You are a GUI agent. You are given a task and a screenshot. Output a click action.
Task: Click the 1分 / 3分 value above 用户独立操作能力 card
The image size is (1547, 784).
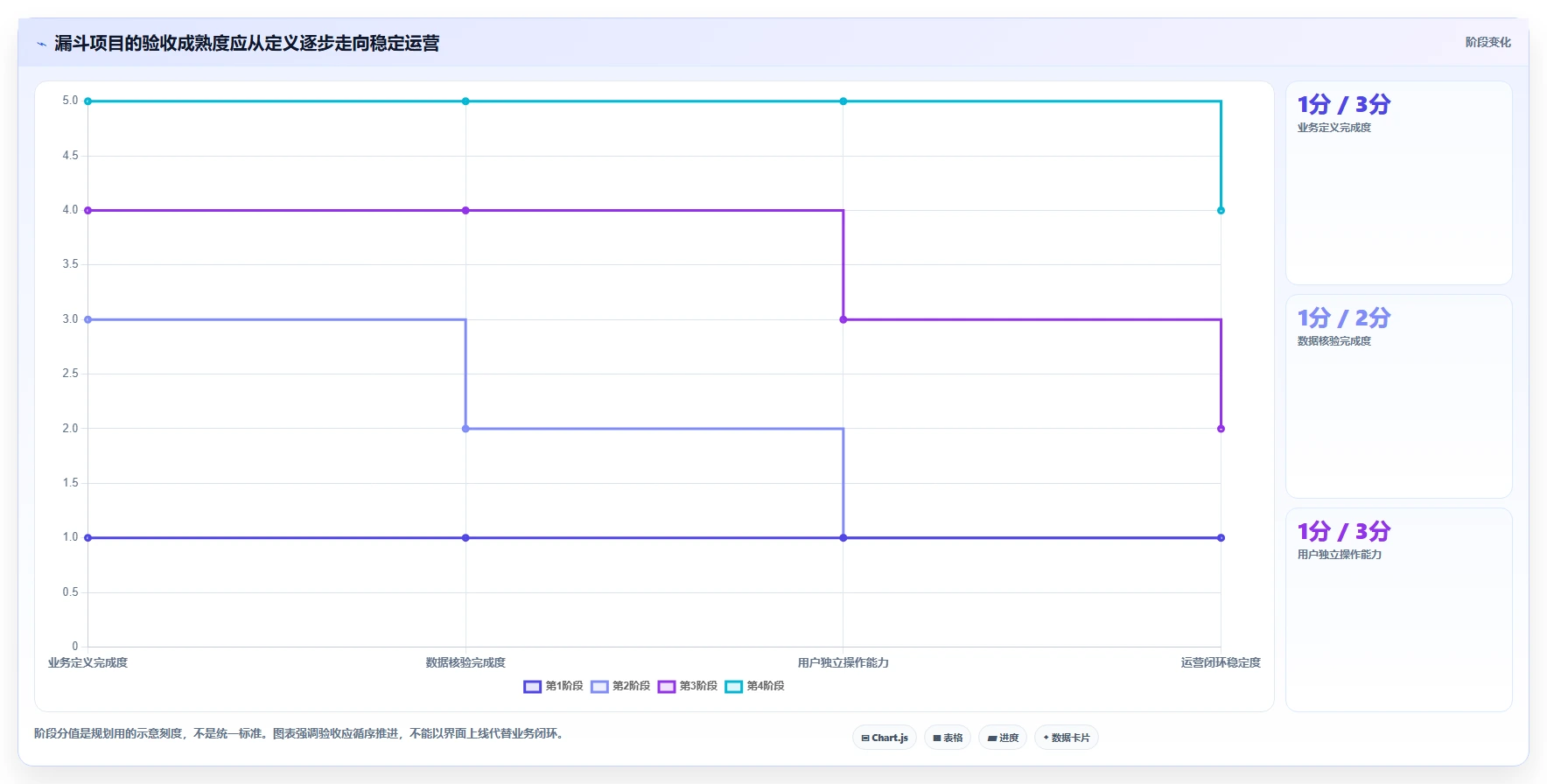[1344, 531]
